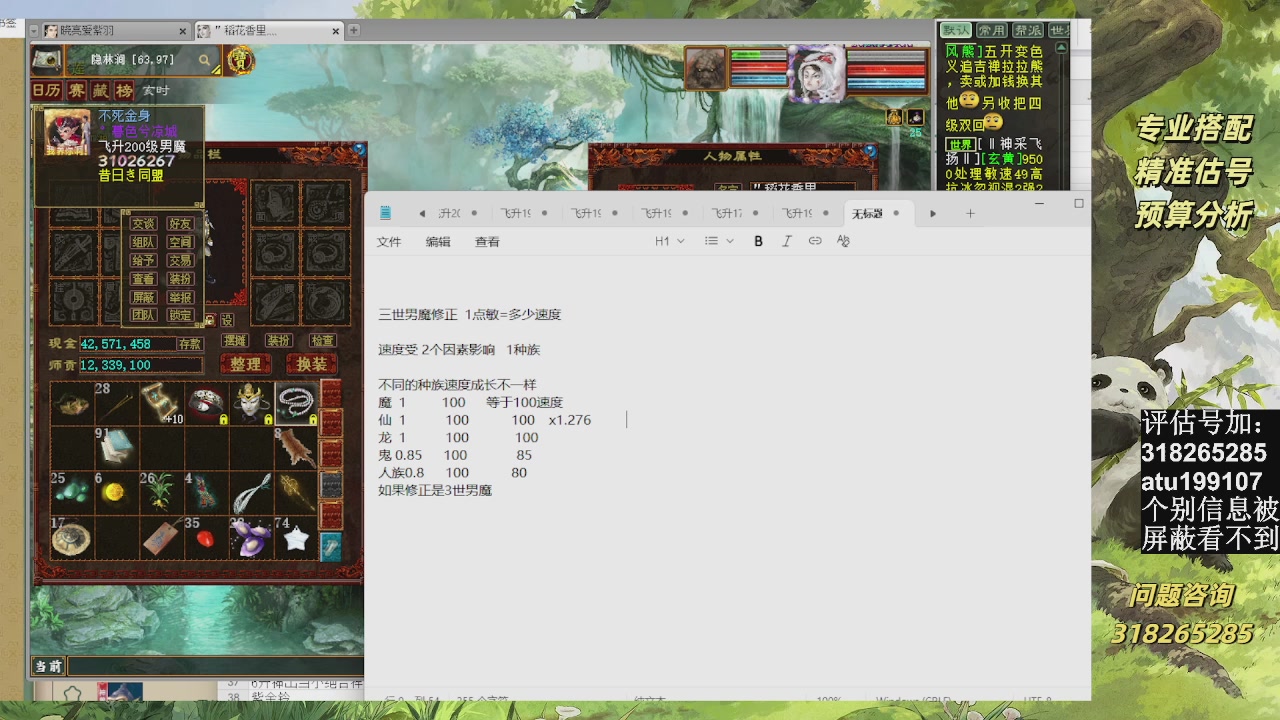Click the 摆摊 stall button
Image resolution: width=1280 pixels, height=720 pixels.
[235, 341]
